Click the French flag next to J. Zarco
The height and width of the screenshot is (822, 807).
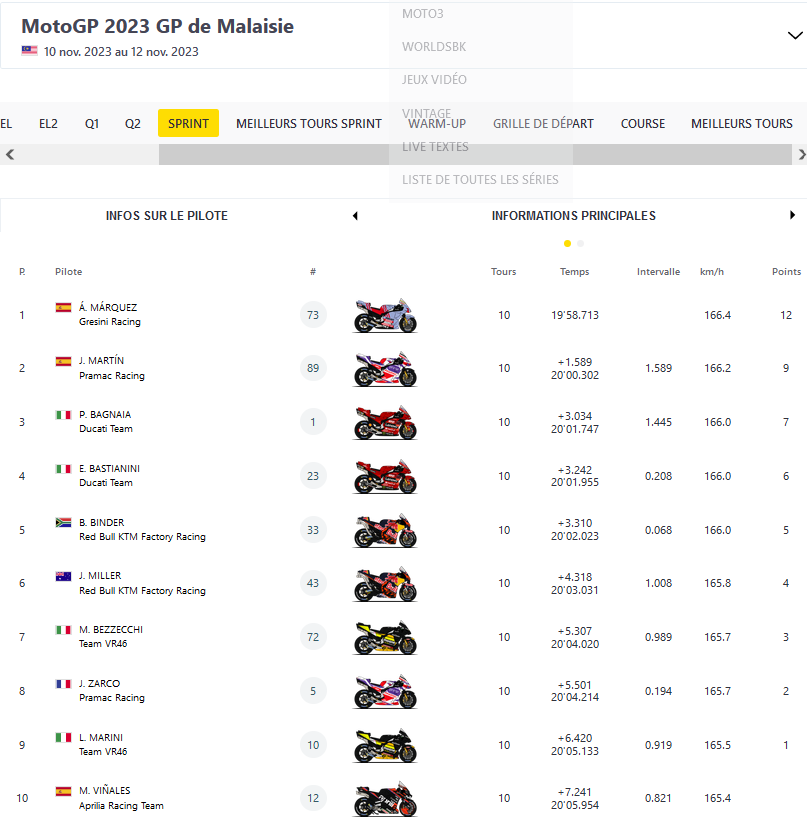(63, 684)
